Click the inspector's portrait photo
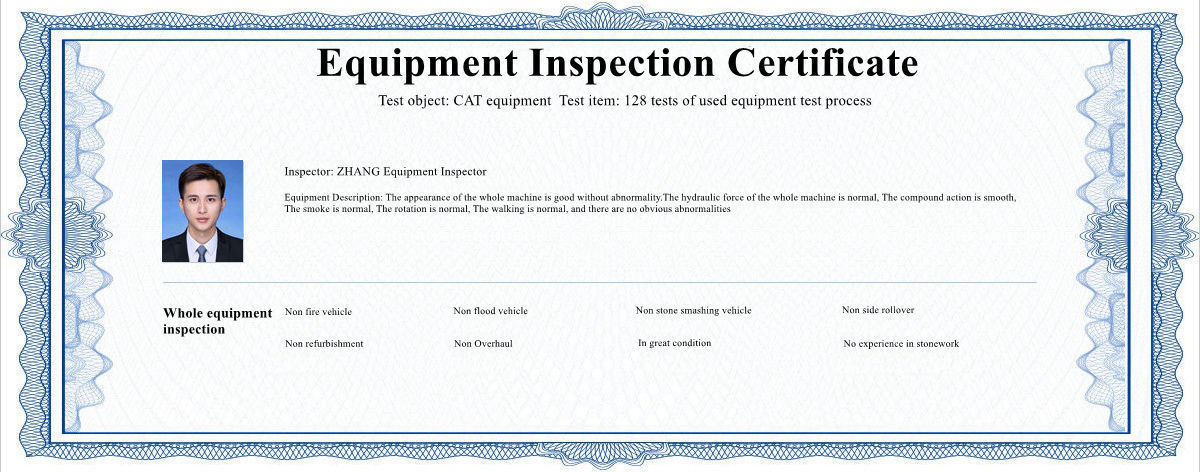 [202, 211]
